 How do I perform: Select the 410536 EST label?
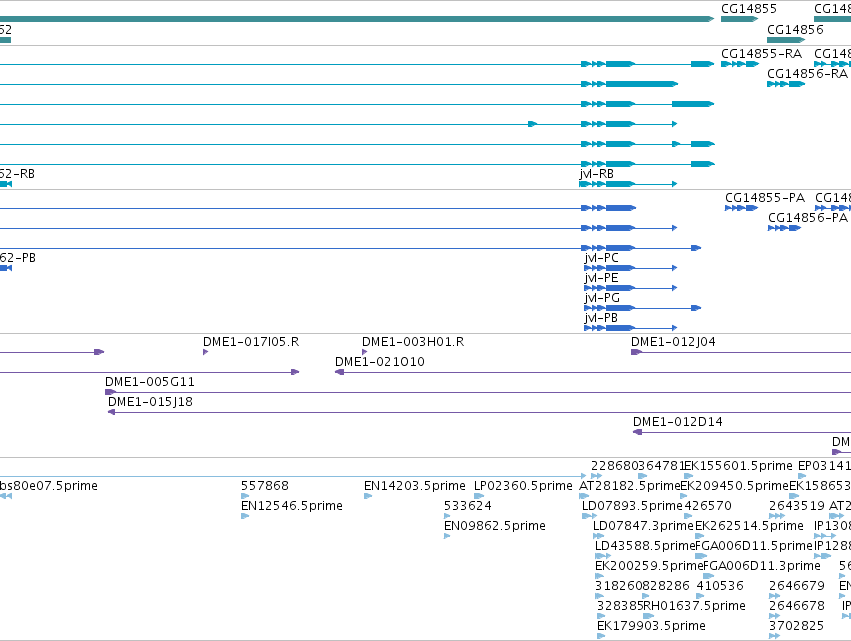[x=720, y=586]
